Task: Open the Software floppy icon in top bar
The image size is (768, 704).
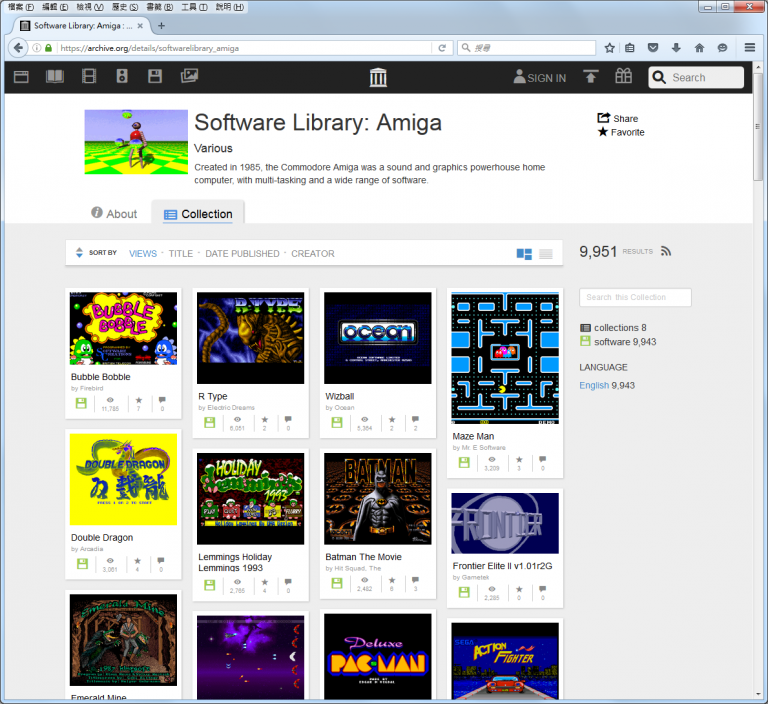Action: pyautogui.click(x=155, y=76)
